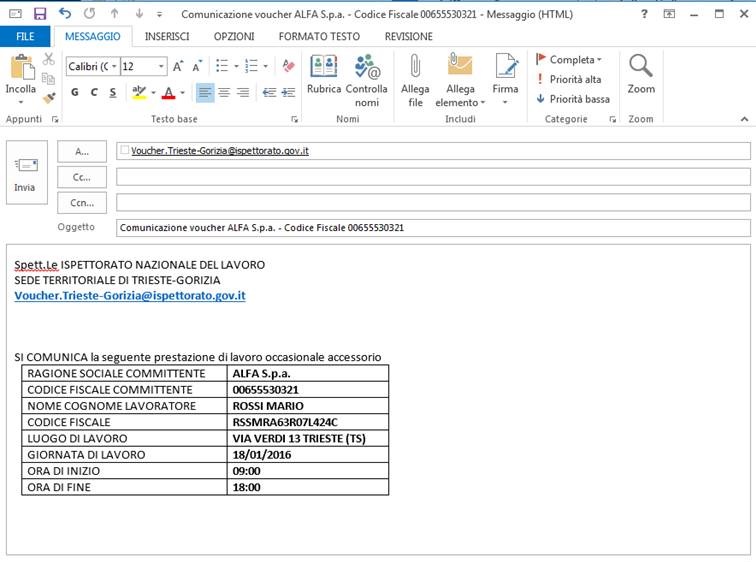
Task: Toggle underline (S) formatting
Action: tap(113, 92)
